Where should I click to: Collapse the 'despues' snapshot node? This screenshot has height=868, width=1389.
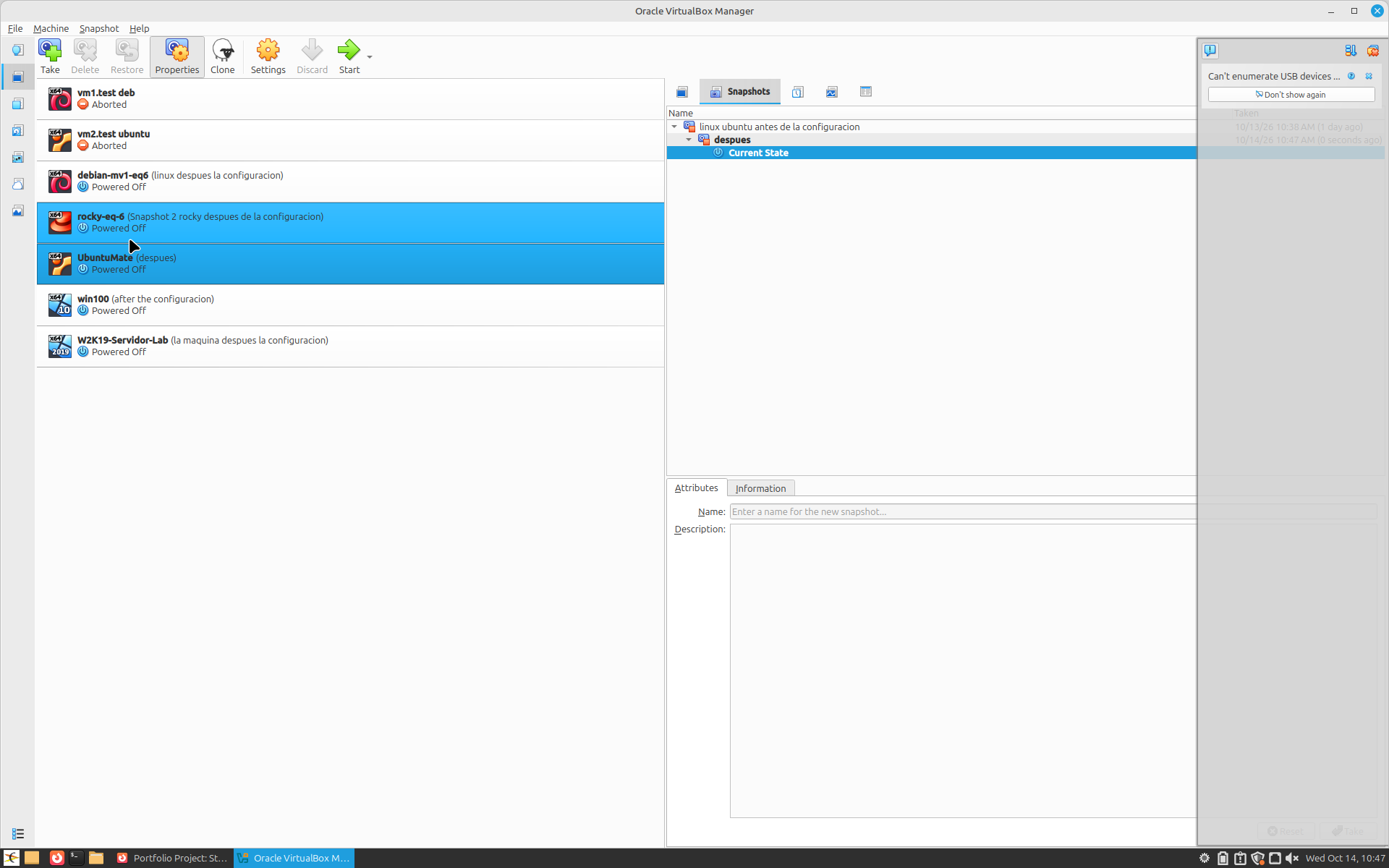689,140
